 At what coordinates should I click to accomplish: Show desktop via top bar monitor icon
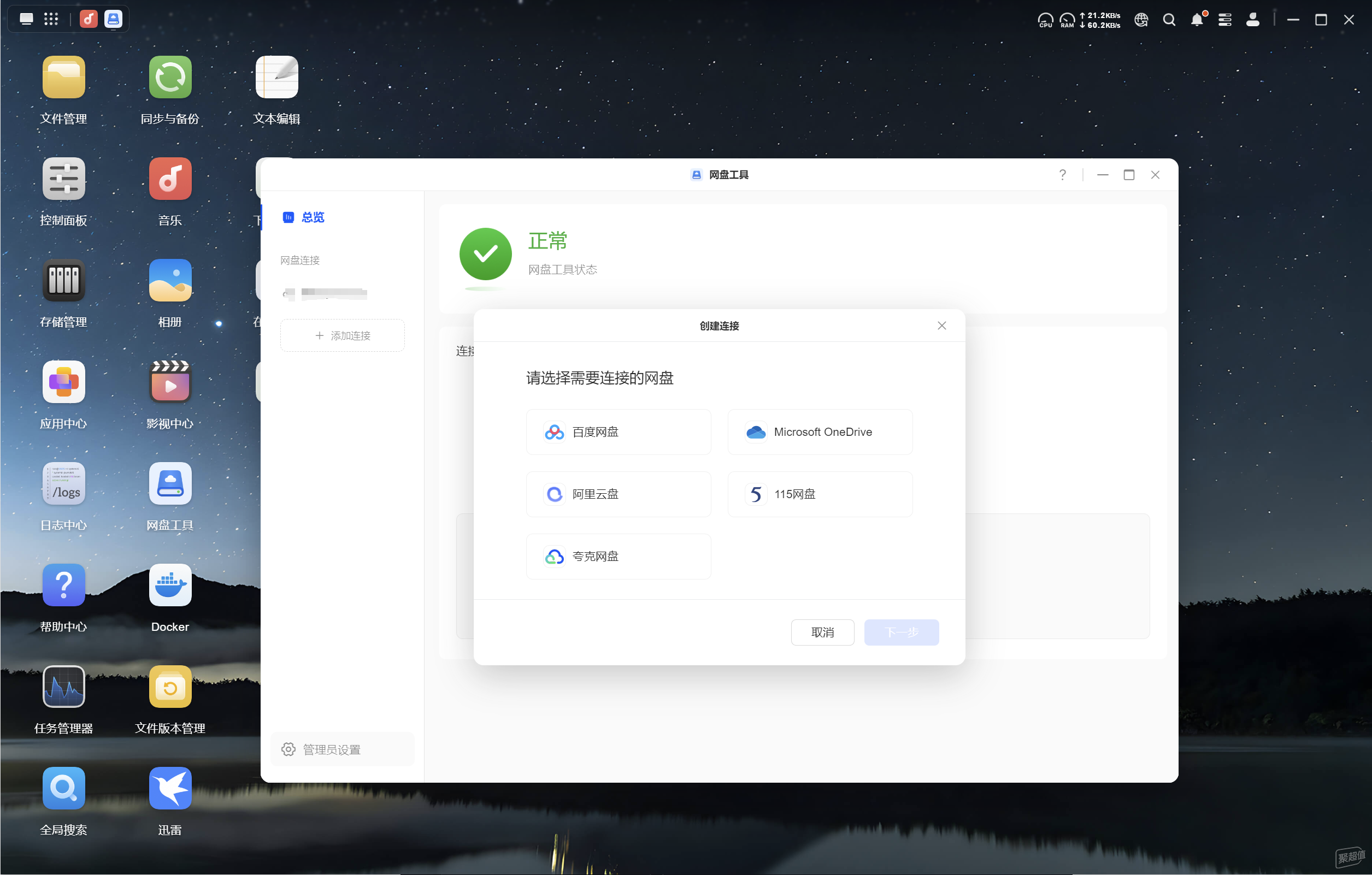pyautogui.click(x=26, y=19)
